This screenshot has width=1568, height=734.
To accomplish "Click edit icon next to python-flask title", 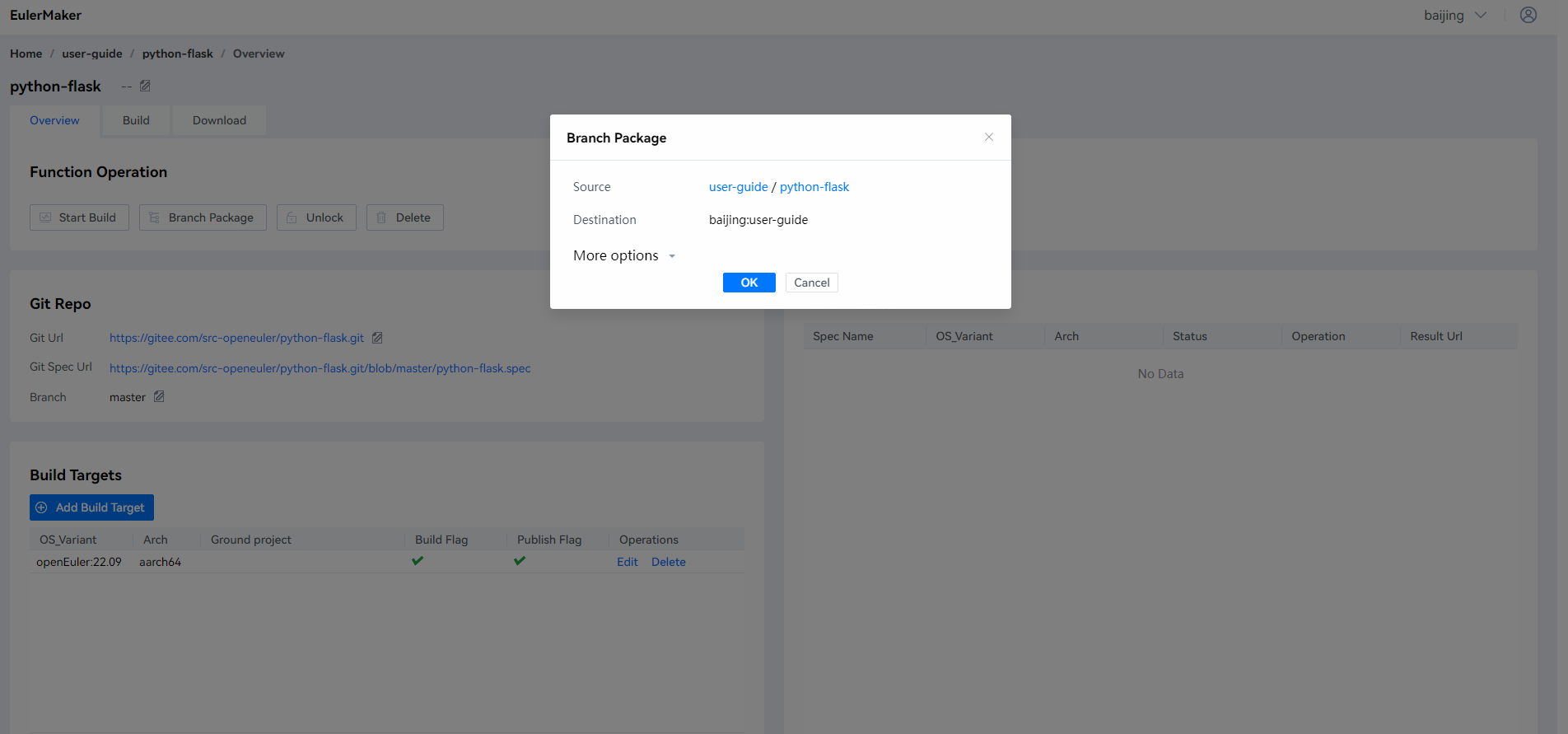I will pyautogui.click(x=145, y=86).
